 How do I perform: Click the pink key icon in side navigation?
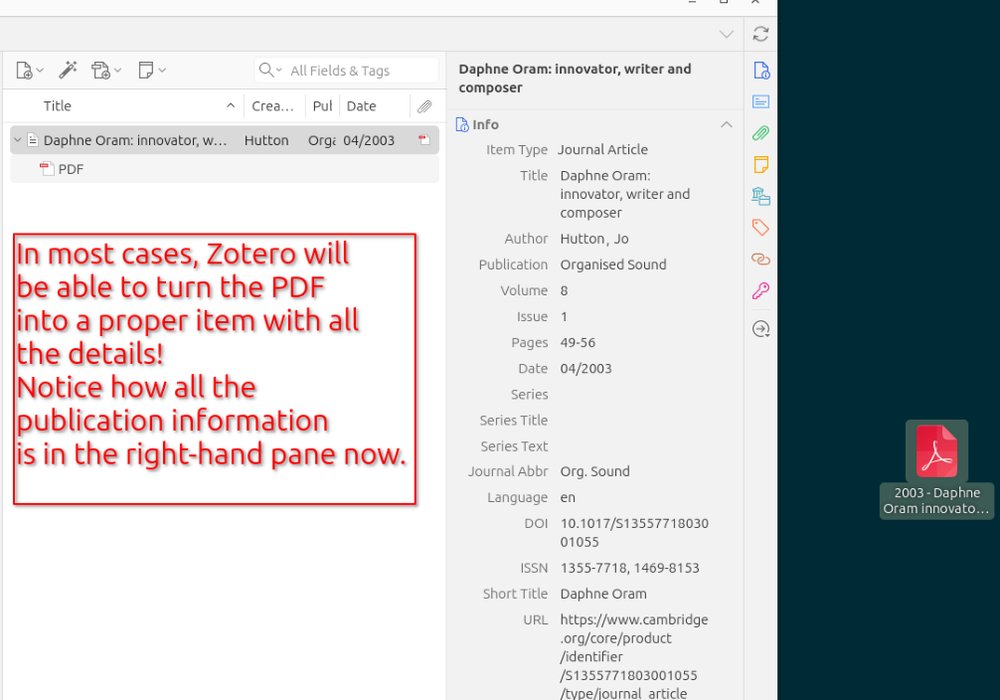click(x=761, y=291)
